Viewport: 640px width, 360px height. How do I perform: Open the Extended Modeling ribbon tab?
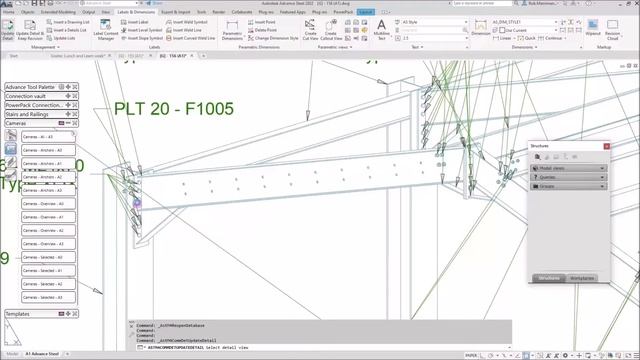tap(58, 12)
